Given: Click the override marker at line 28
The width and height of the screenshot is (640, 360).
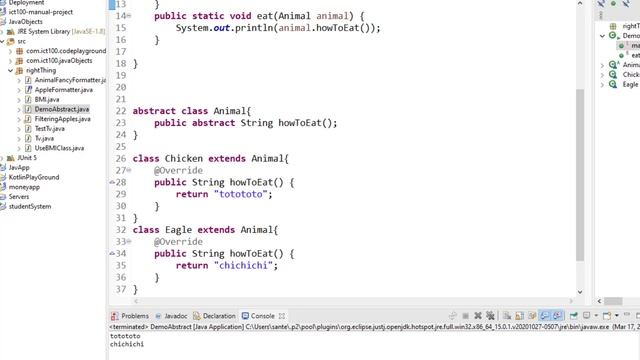Looking at the screenshot, I should [x=112, y=182].
